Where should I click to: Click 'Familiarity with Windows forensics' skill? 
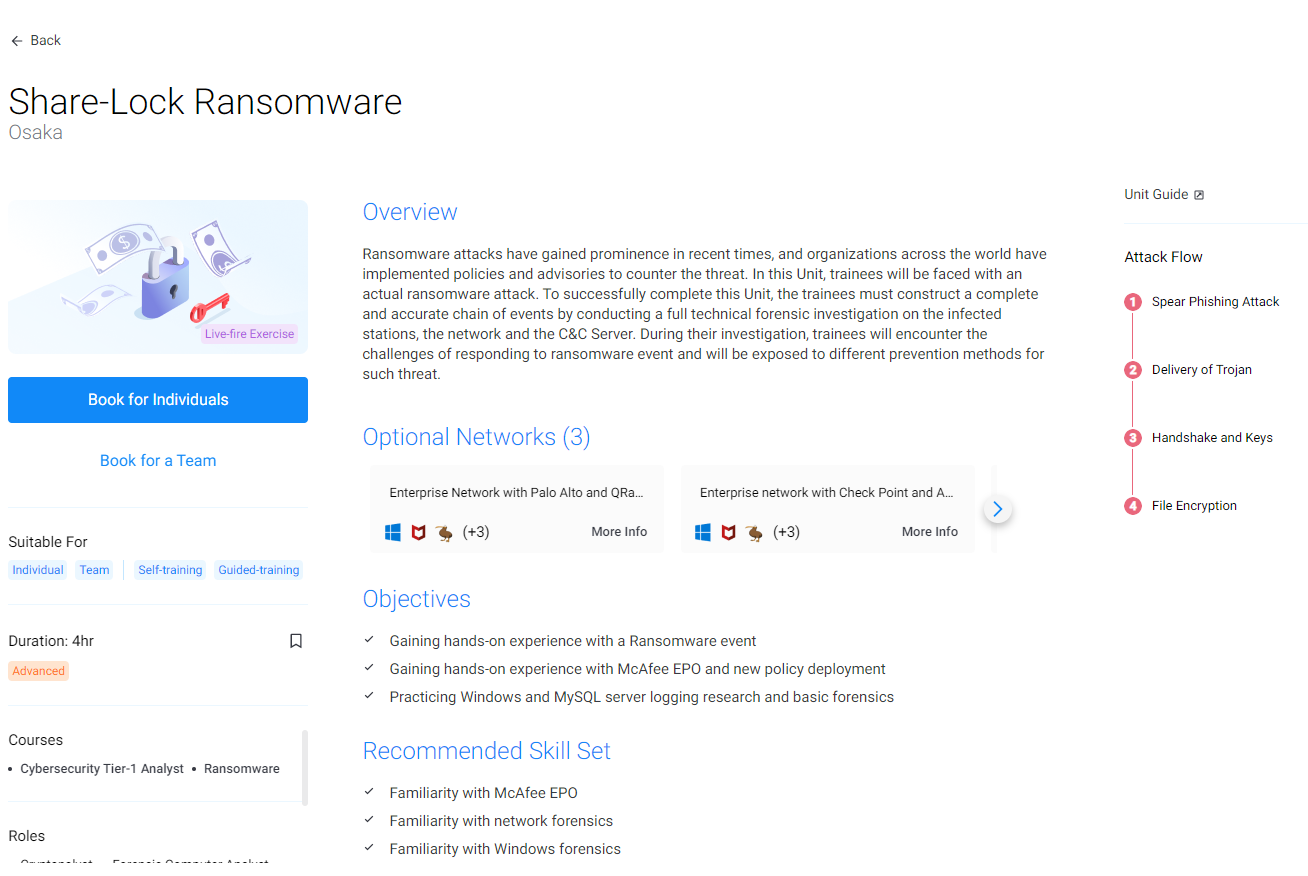tap(505, 849)
